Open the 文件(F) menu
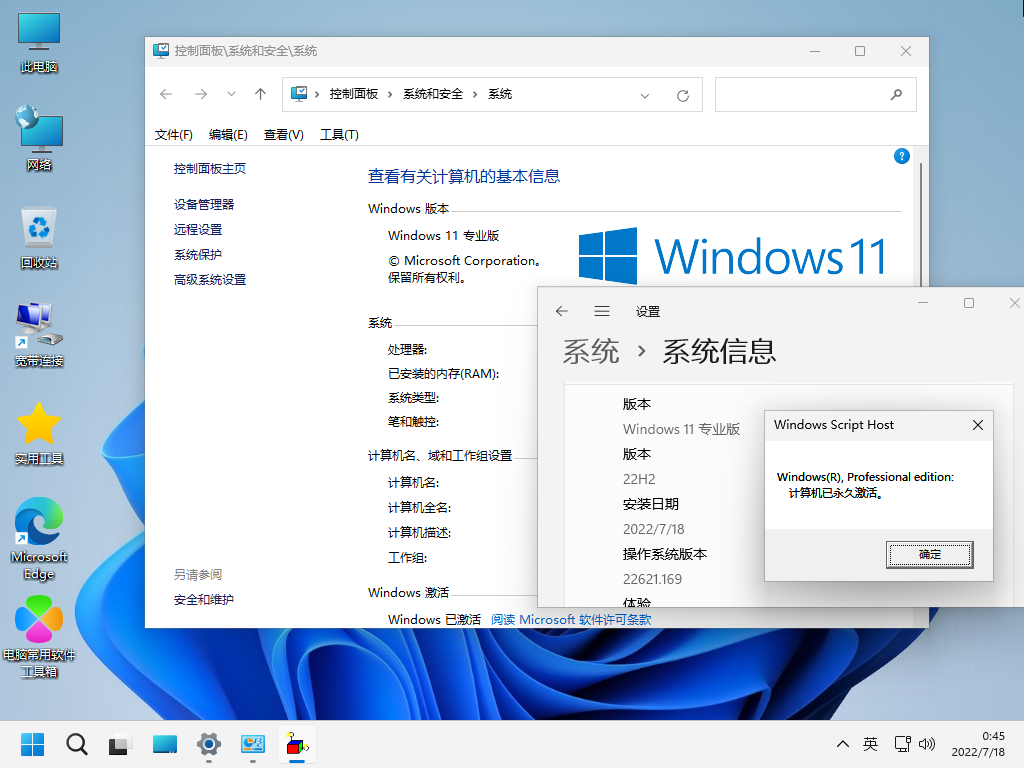Screen dimensions: 1024x768 click(x=173, y=135)
